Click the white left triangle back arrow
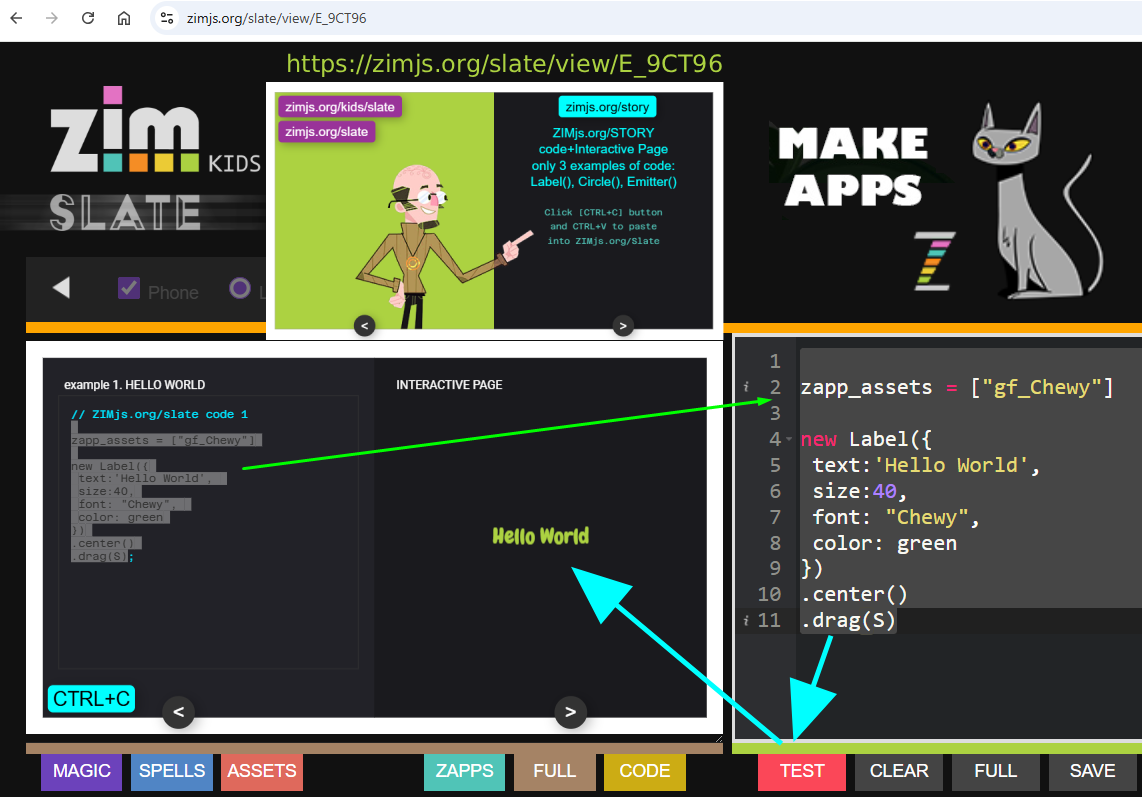Image resolution: width=1142 pixels, height=797 pixels. tap(61, 289)
